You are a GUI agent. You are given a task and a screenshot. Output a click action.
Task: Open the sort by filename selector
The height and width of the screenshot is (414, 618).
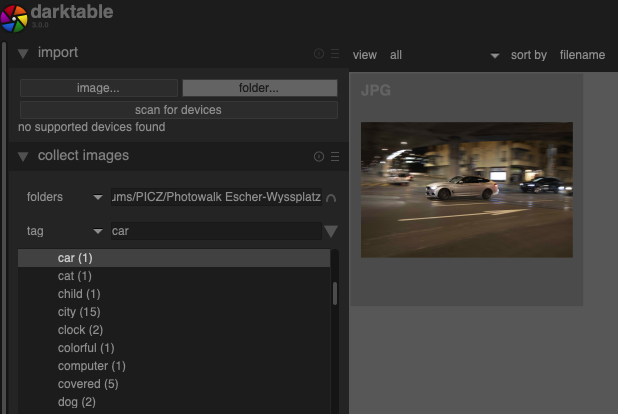[x=582, y=55]
